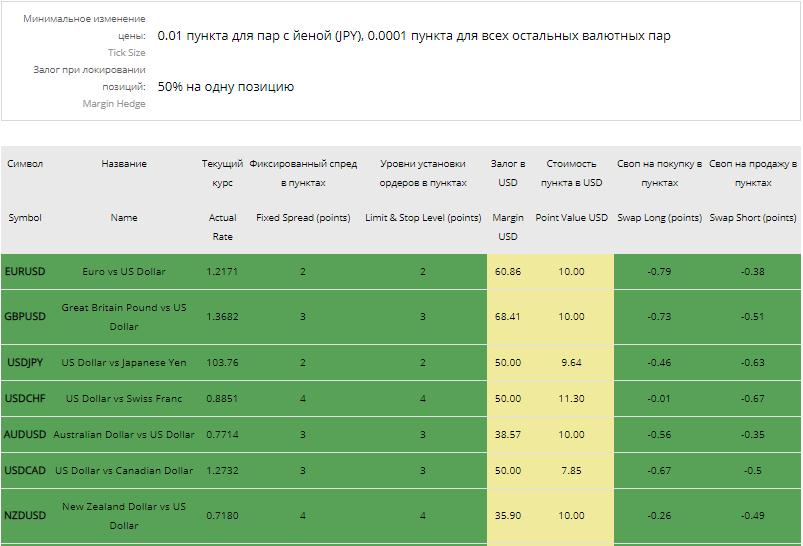Select the USDCAD symbol cell
Screen dimensions: 803x546
point(25,471)
